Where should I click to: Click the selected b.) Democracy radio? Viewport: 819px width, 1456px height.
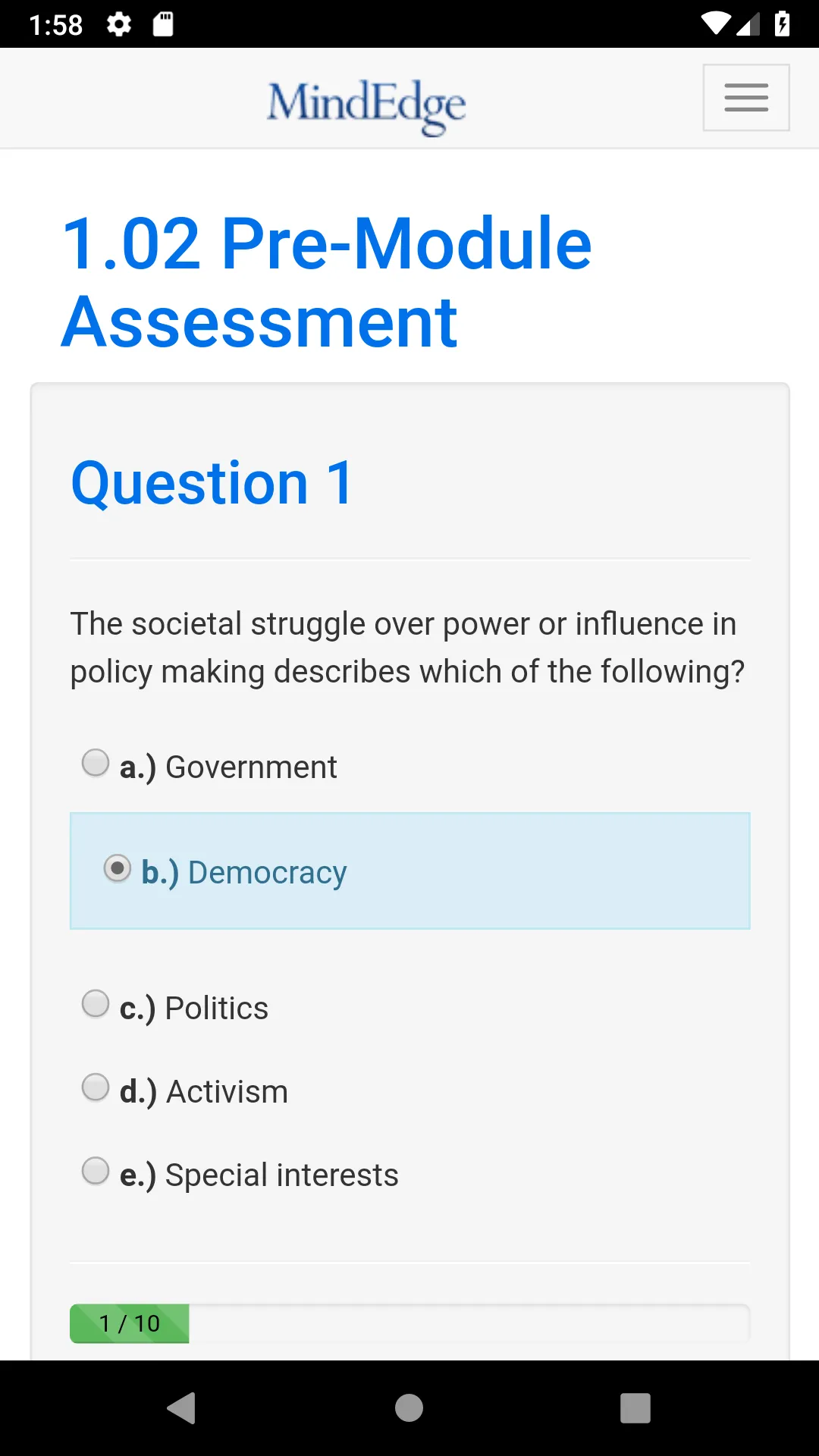(x=118, y=868)
